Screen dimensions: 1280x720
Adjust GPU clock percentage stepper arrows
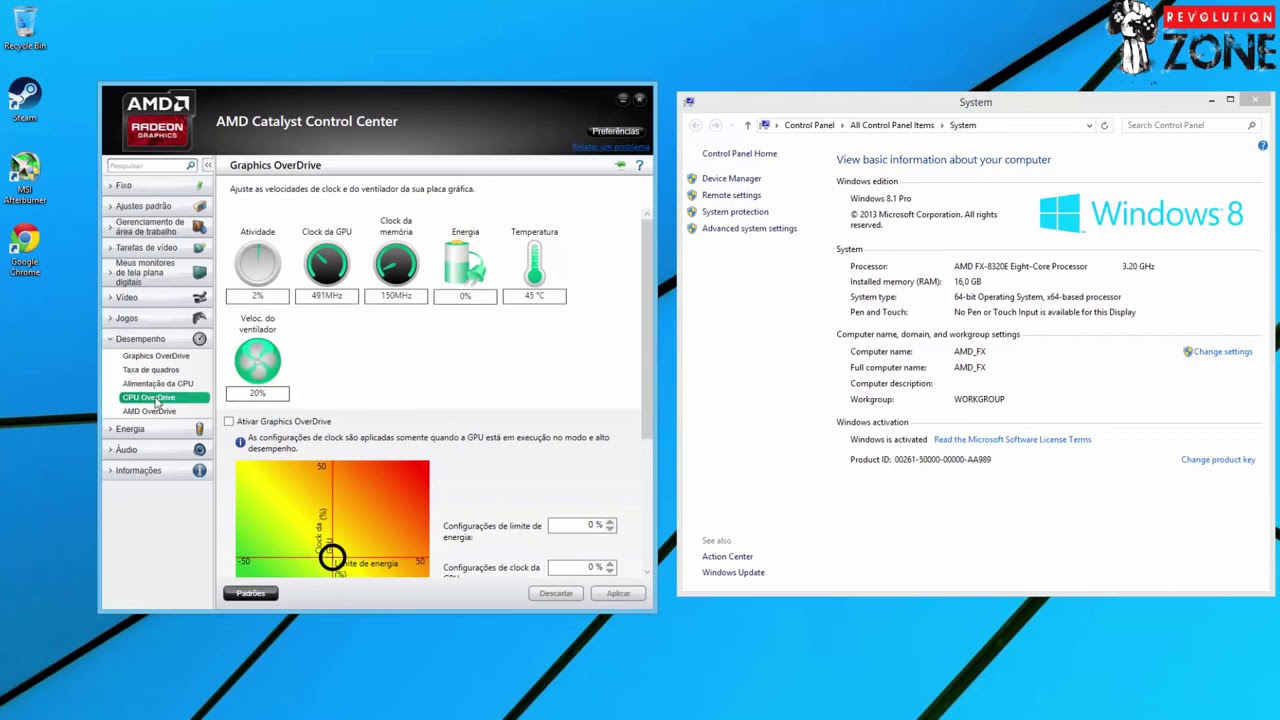(610, 567)
